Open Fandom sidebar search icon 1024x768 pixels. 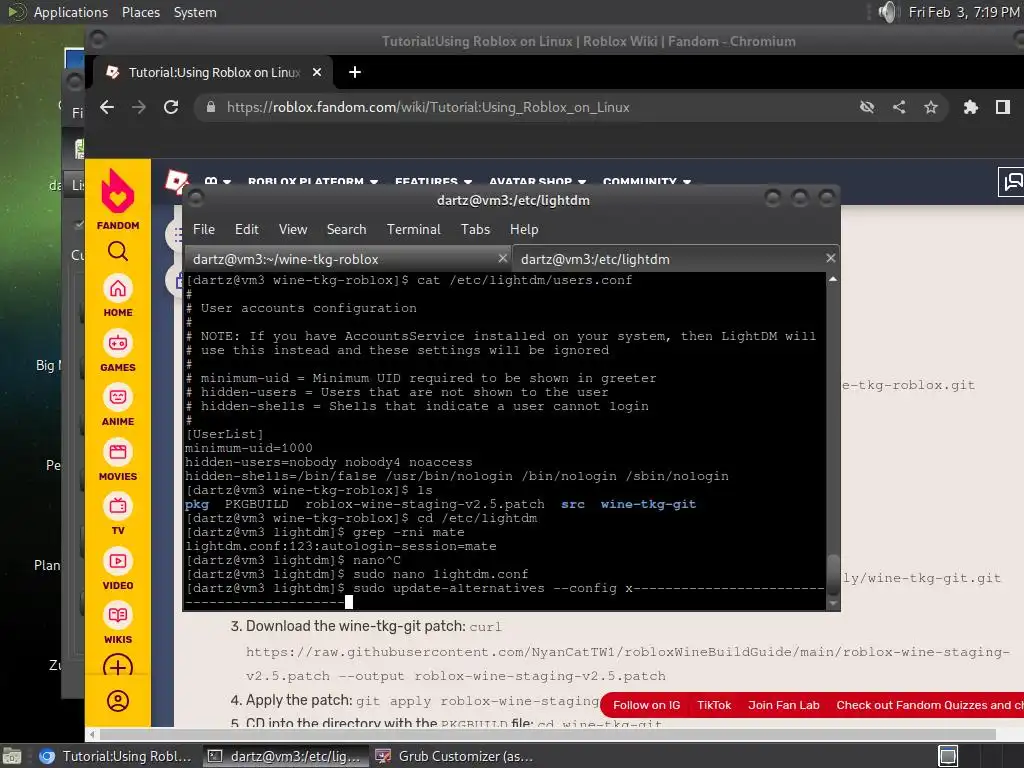pos(118,251)
